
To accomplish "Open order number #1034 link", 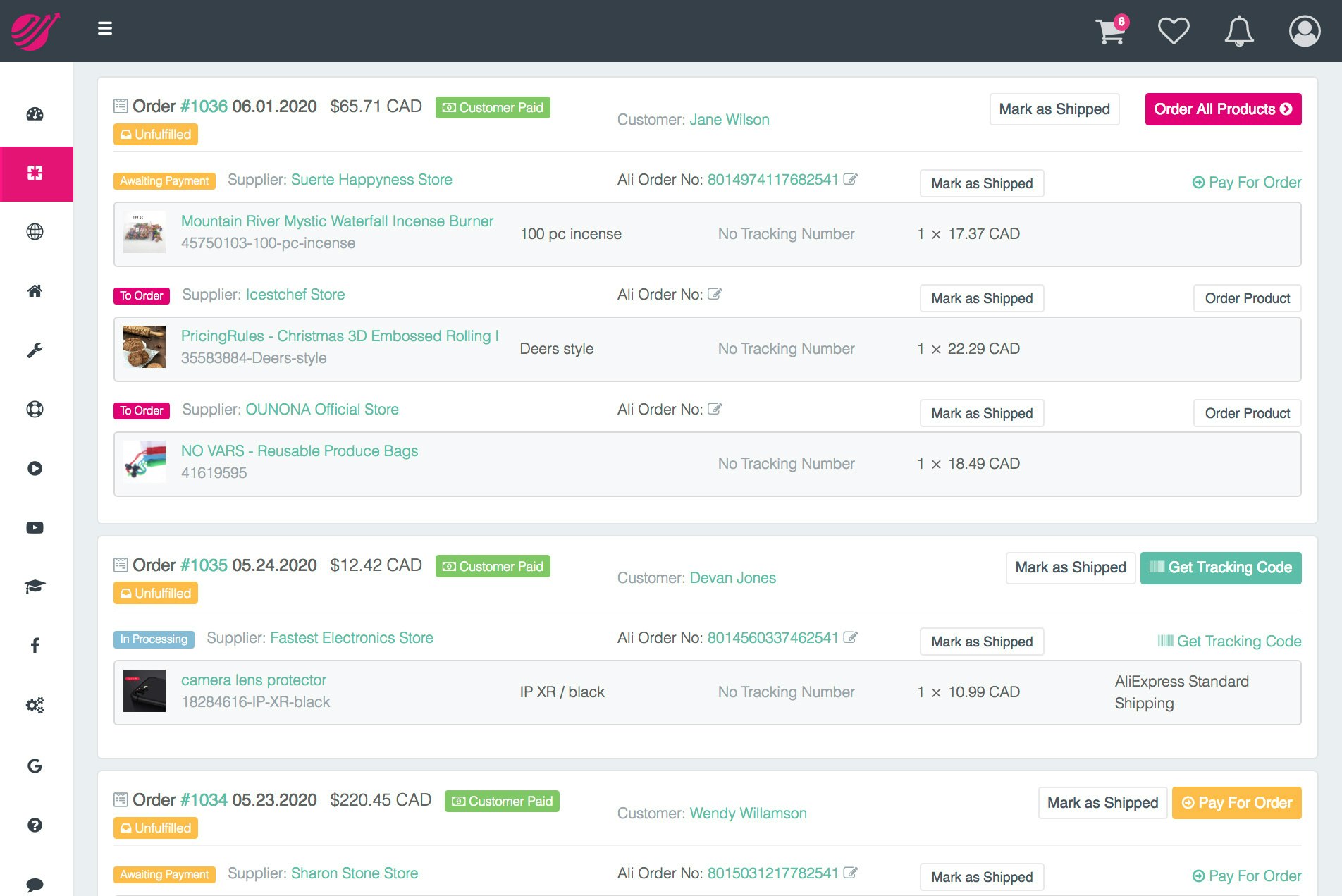I will (204, 800).
